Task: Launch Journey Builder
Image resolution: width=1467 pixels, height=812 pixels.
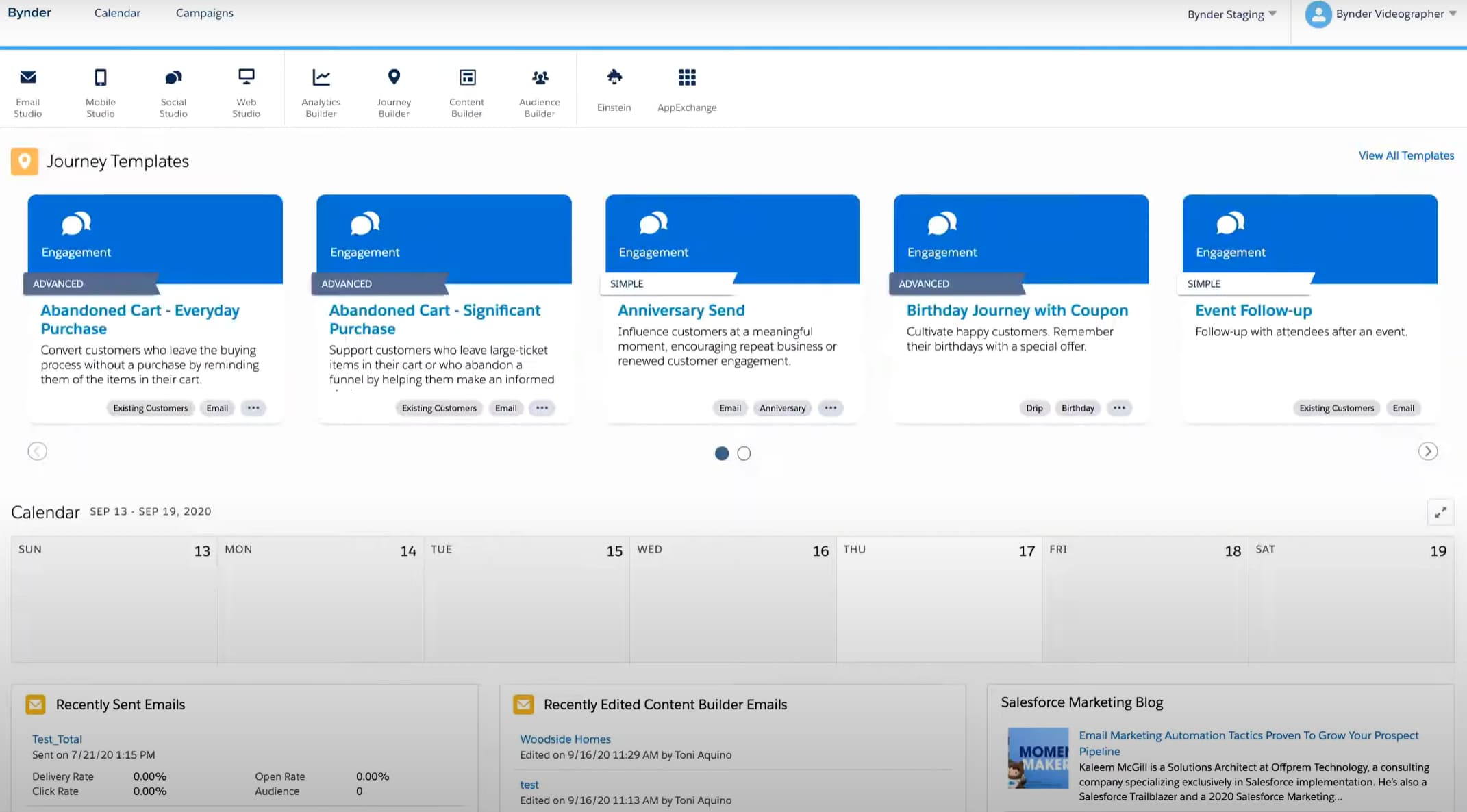Action: pyautogui.click(x=394, y=91)
